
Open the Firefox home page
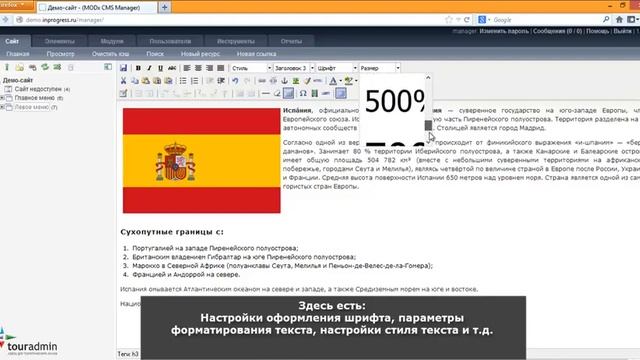point(619,20)
